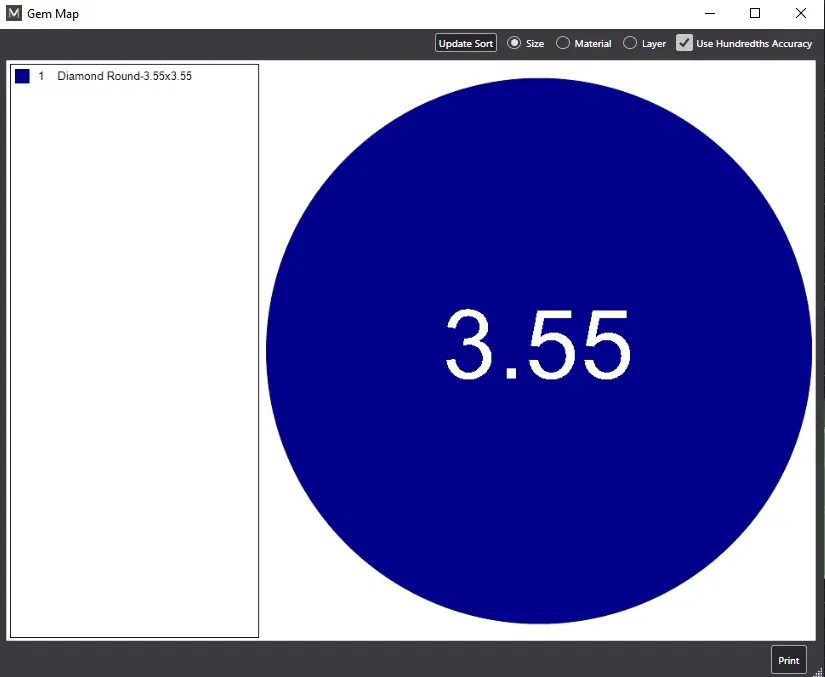825x677 pixels.
Task: Click the large blue gem circle
Action: [539, 351]
